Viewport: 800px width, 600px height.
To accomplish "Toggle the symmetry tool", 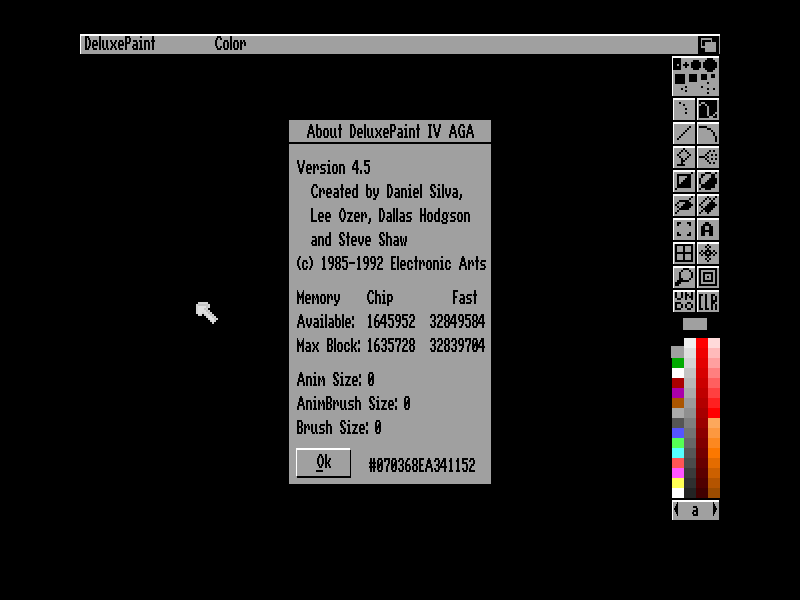I will point(708,253).
